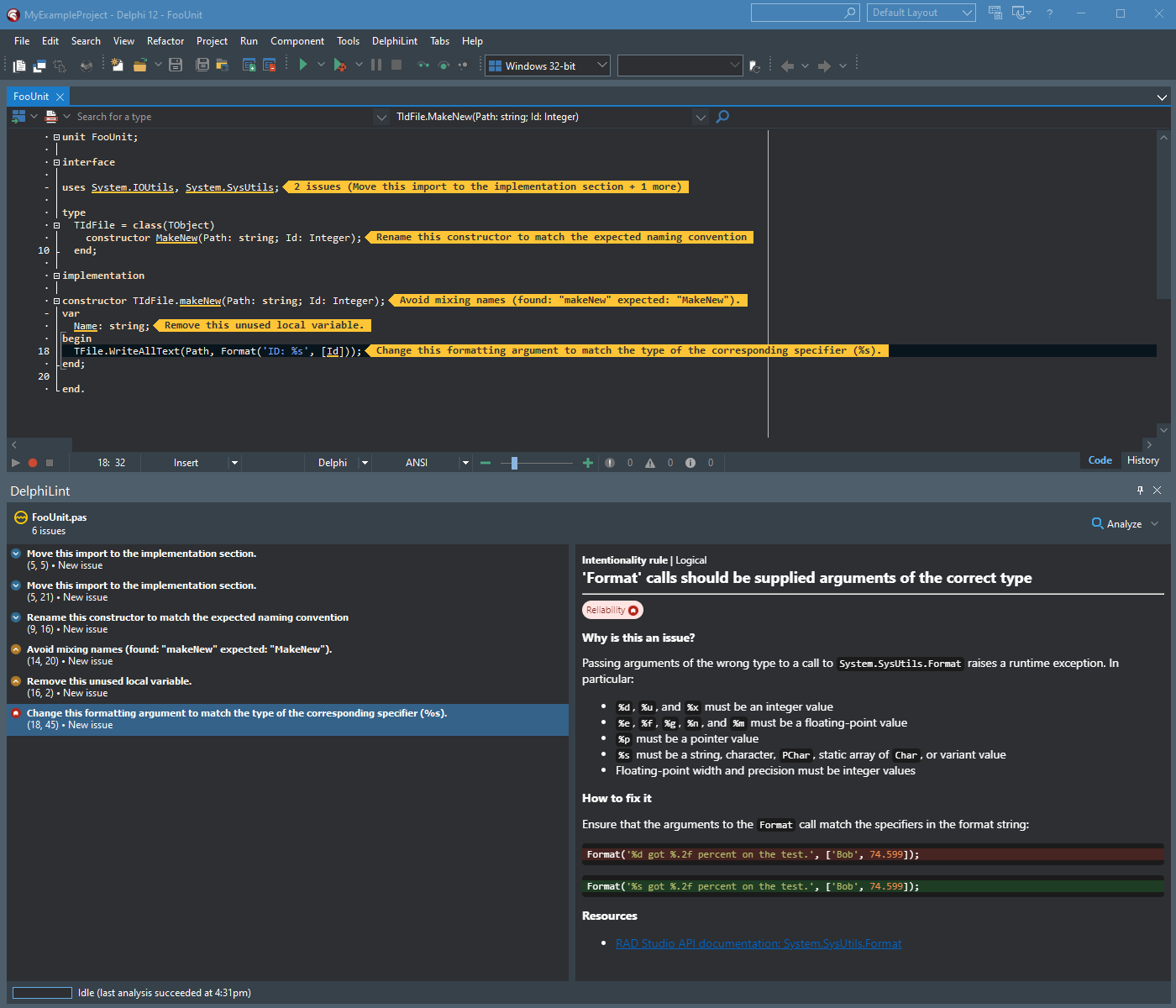The width and height of the screenshot is (1176, 1008).
Task: Click the navigate Back arrow icon
Action: 787,66
